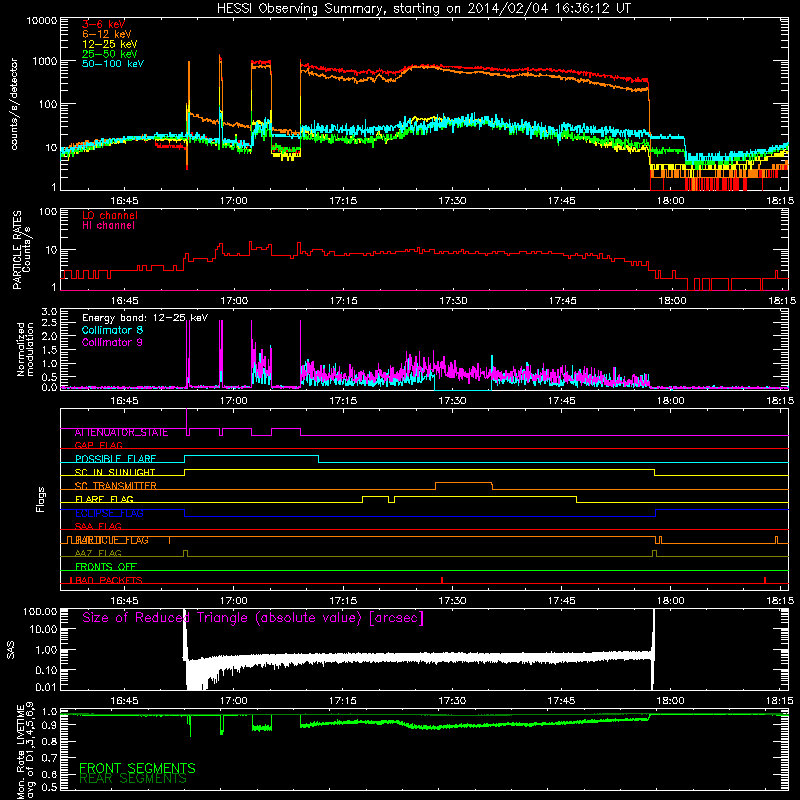The image size is (800, 800).
Task: Click the 2.0 tick on modulation axis
Action: click(x=49, y=337)
